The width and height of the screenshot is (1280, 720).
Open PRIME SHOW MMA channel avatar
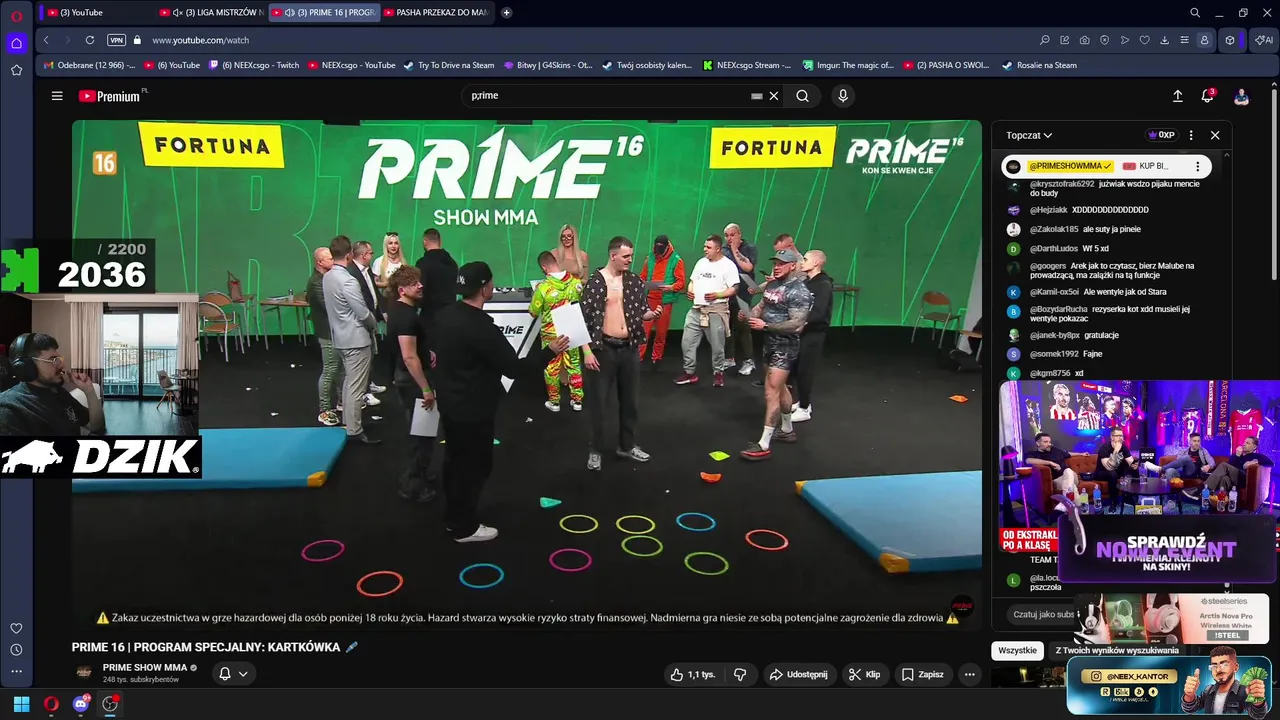(84, 673)
